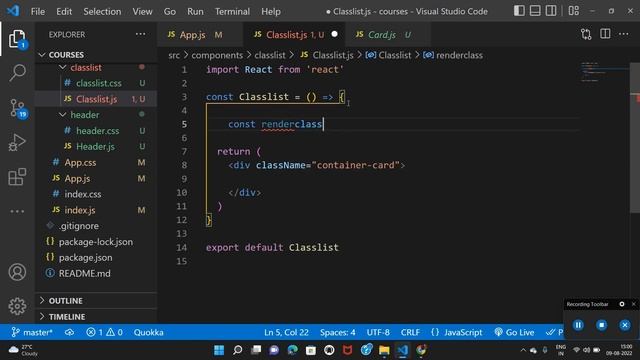Open Header.js in the explorer
This screenshot has height=360, width=640.
[96, 147]
